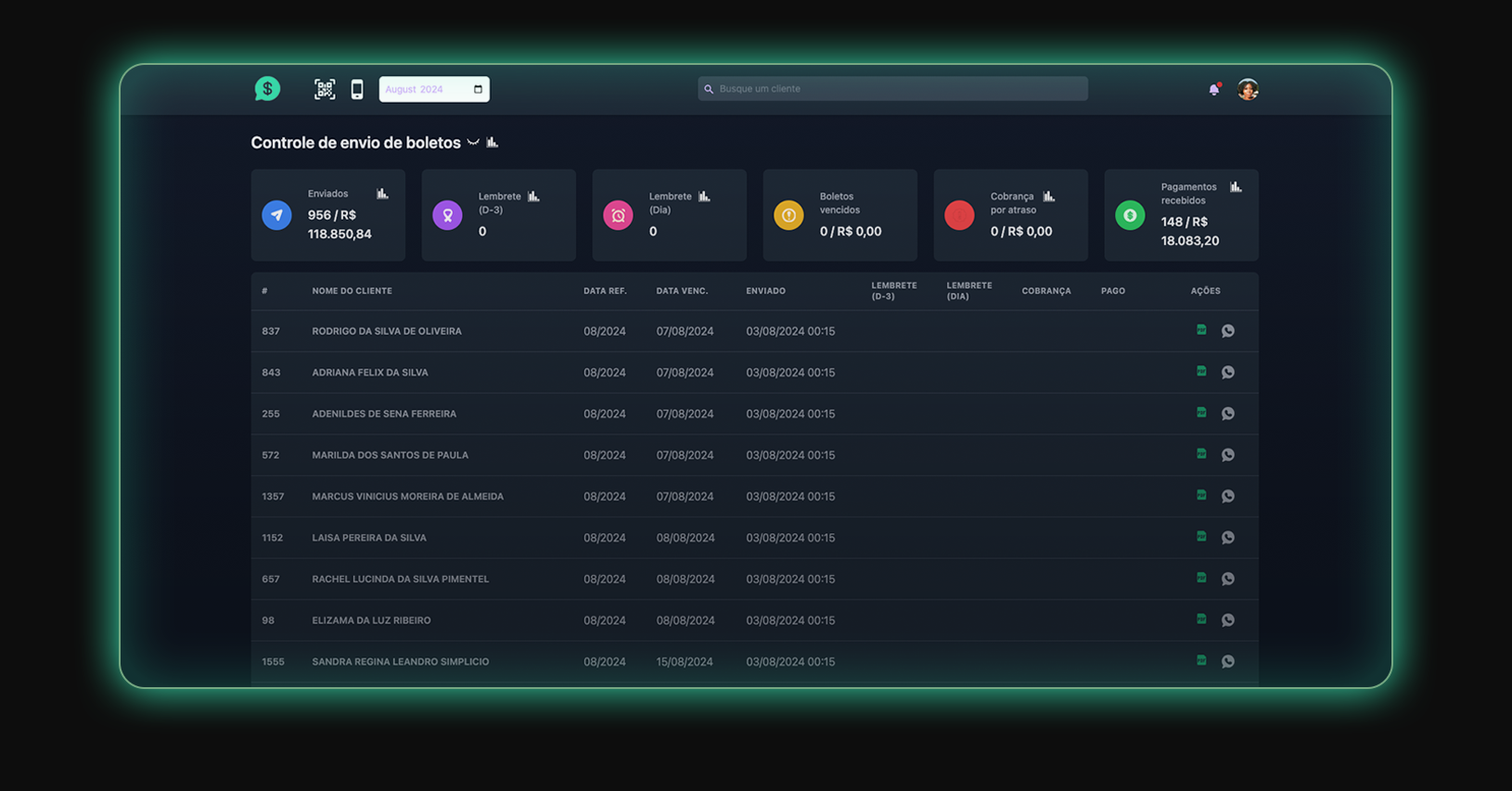Open the chart icon on the Enviados card

click(x=382, y=193)
